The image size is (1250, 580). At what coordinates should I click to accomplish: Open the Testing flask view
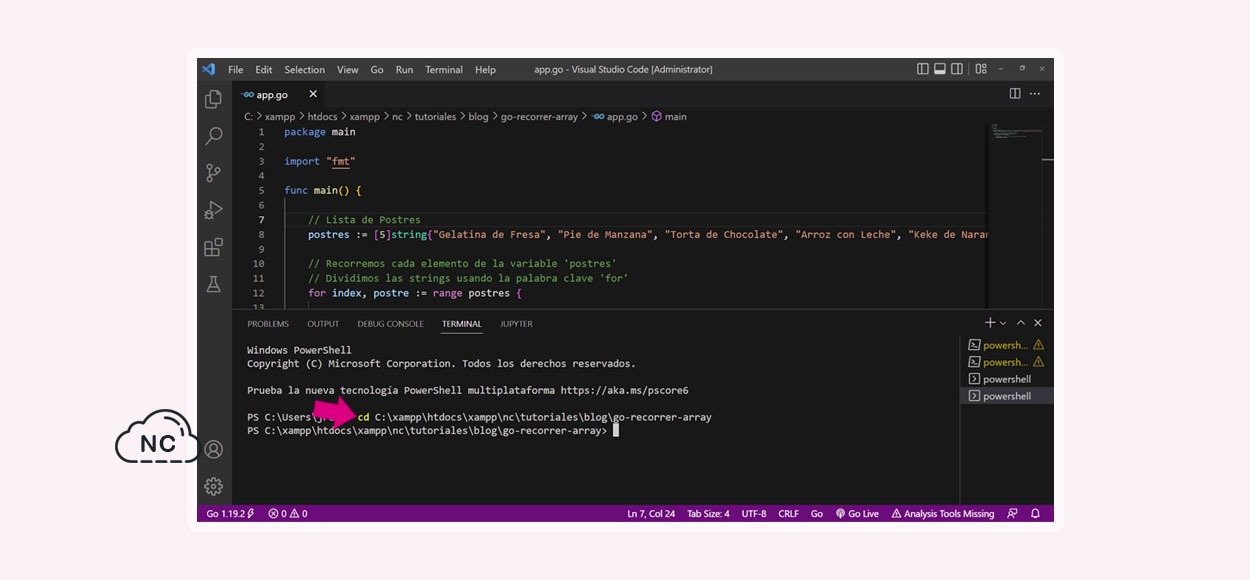(x=213, y=284)
